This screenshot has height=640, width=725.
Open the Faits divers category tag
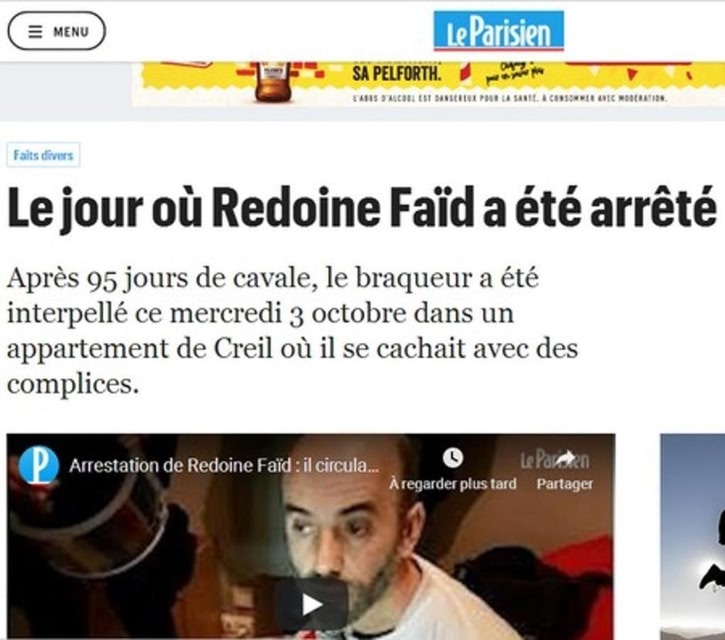(43, 155)
